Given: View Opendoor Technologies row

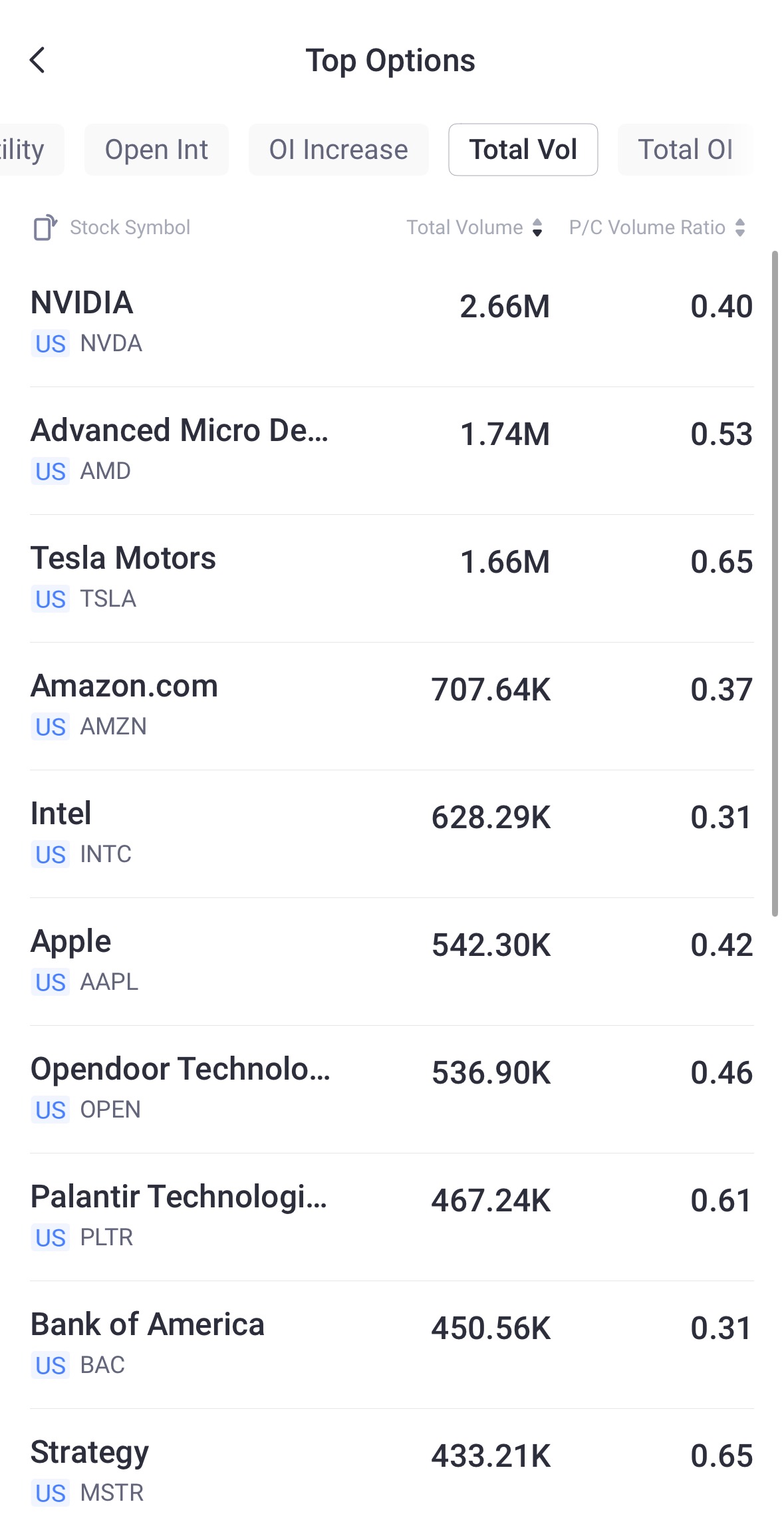Looking at the screenshot, I should pyautogui.click(x=392, y=1088).
